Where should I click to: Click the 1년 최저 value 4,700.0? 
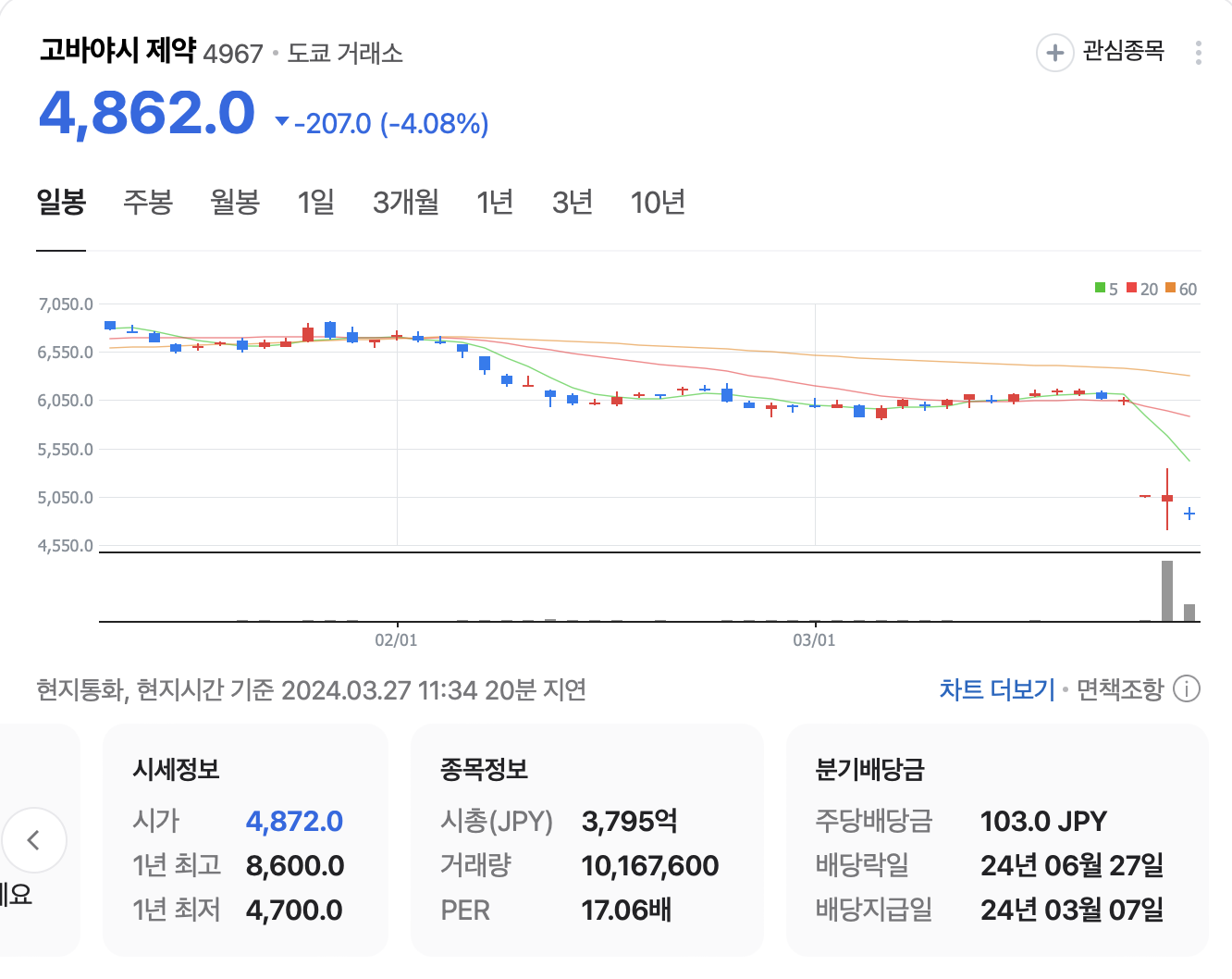[294, 910]
